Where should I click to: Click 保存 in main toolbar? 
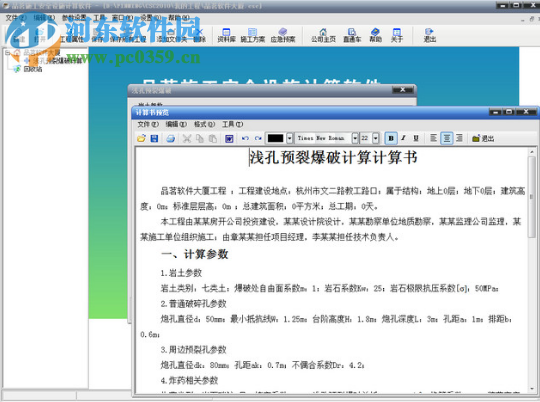[x=97, y=35]
